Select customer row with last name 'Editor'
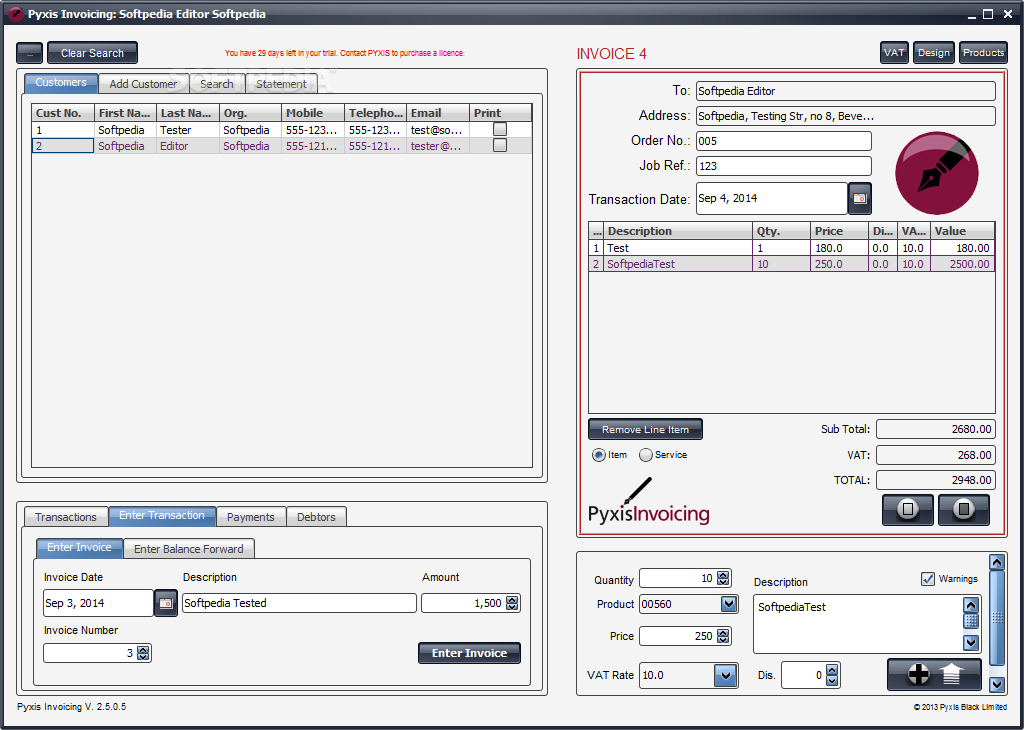The height and width of the screenshot is (730, 1024). (x=282, y=146)
